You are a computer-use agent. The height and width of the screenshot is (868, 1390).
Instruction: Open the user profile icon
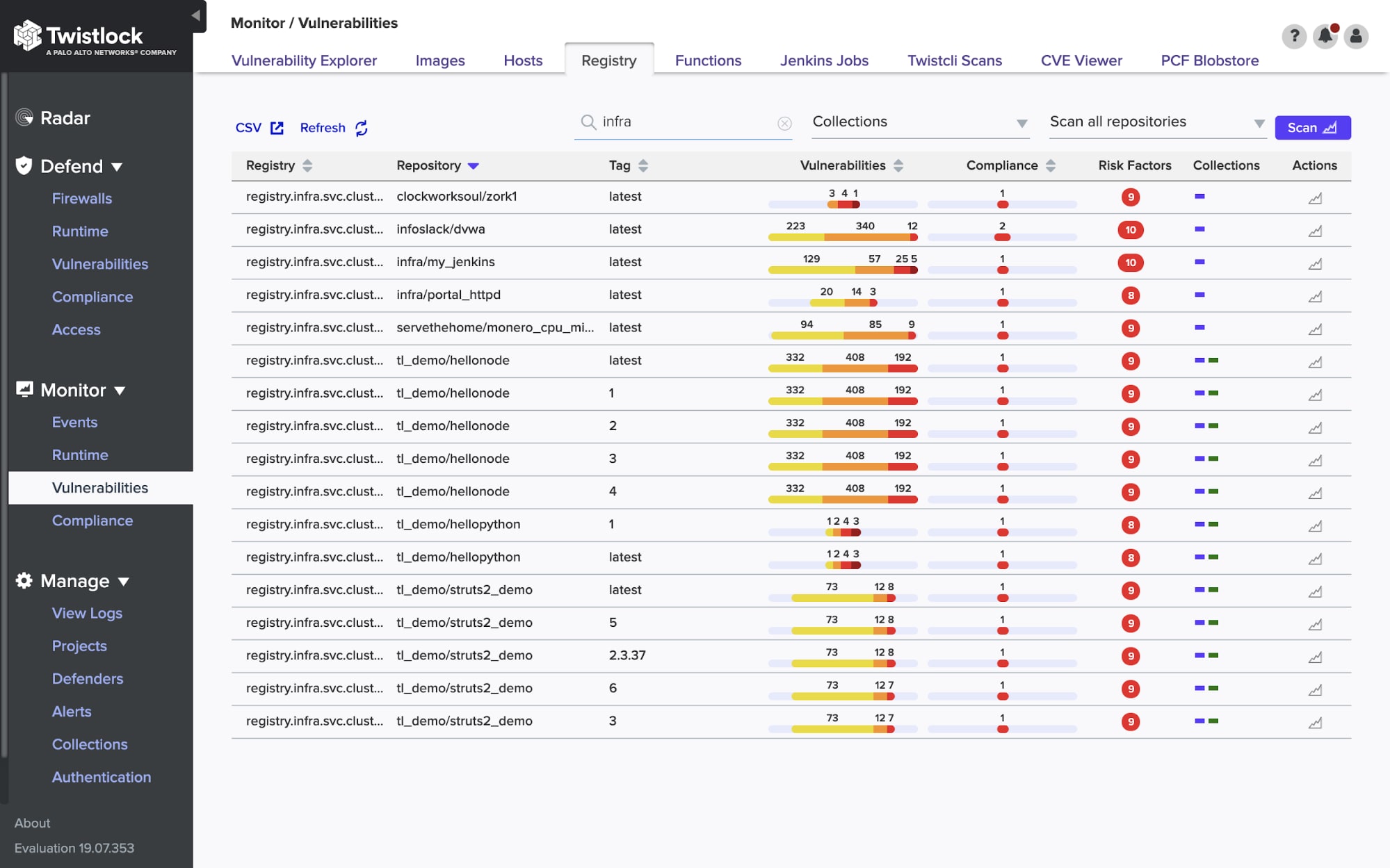[x=1356, y=36]
